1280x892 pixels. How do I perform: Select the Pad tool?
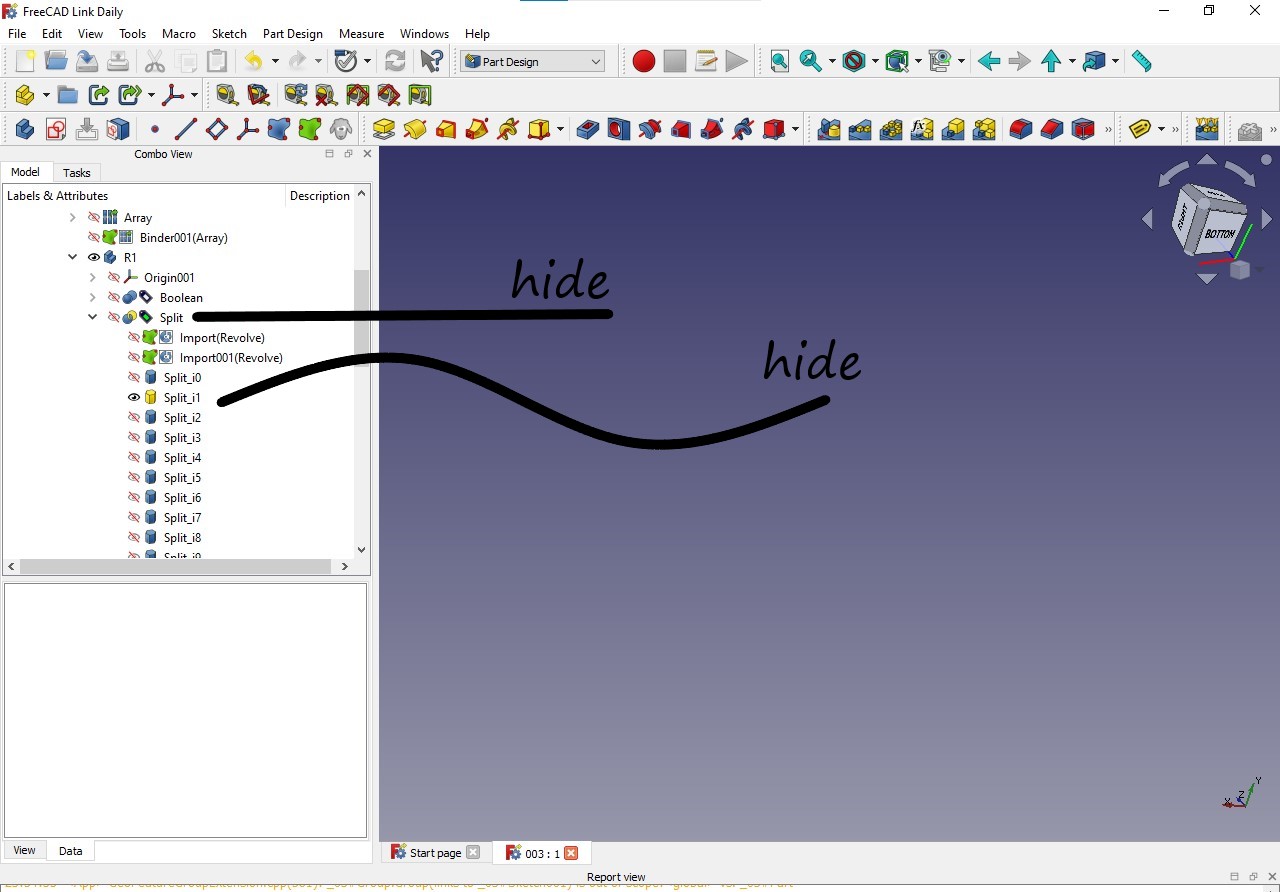pos(383,128)
